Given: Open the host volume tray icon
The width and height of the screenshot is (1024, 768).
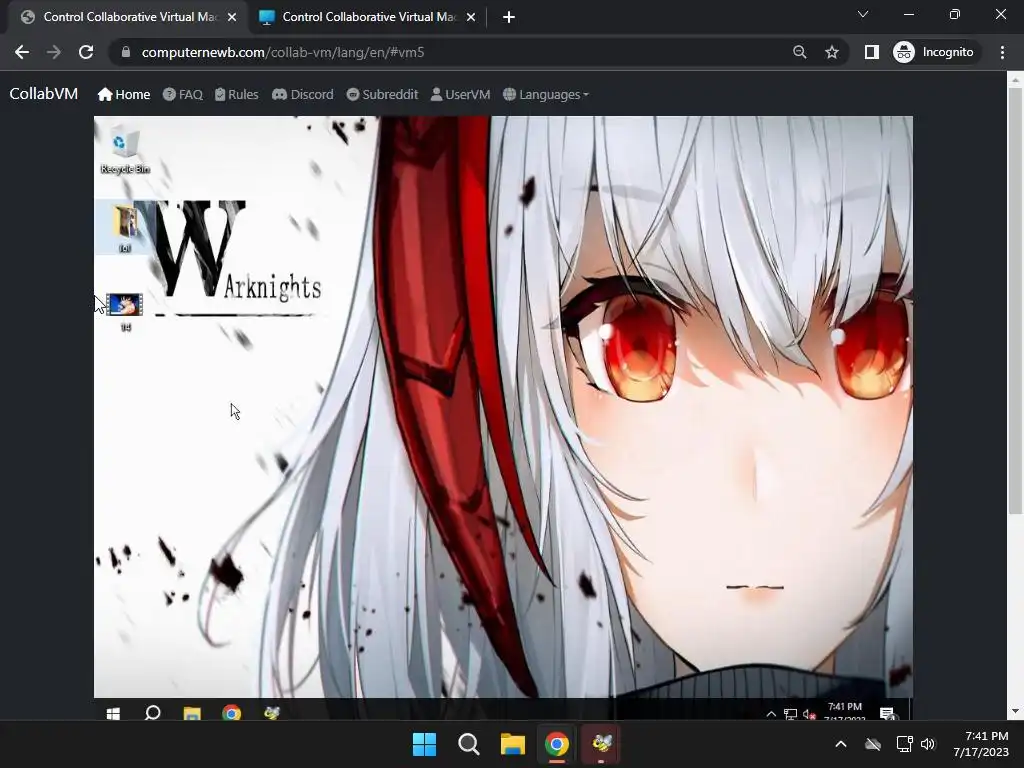Looking at the screenshot, I should (928, 744).
